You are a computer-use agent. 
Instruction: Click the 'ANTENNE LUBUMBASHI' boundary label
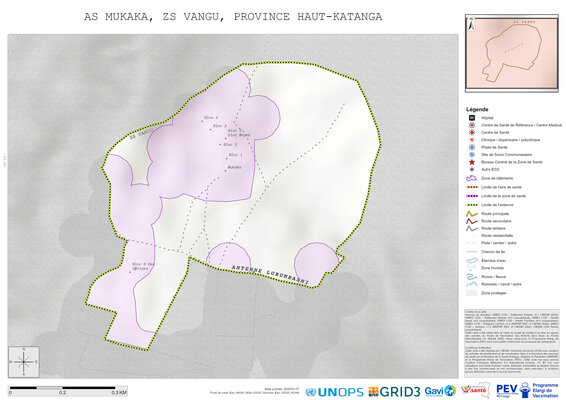click(x=270, y=275)
